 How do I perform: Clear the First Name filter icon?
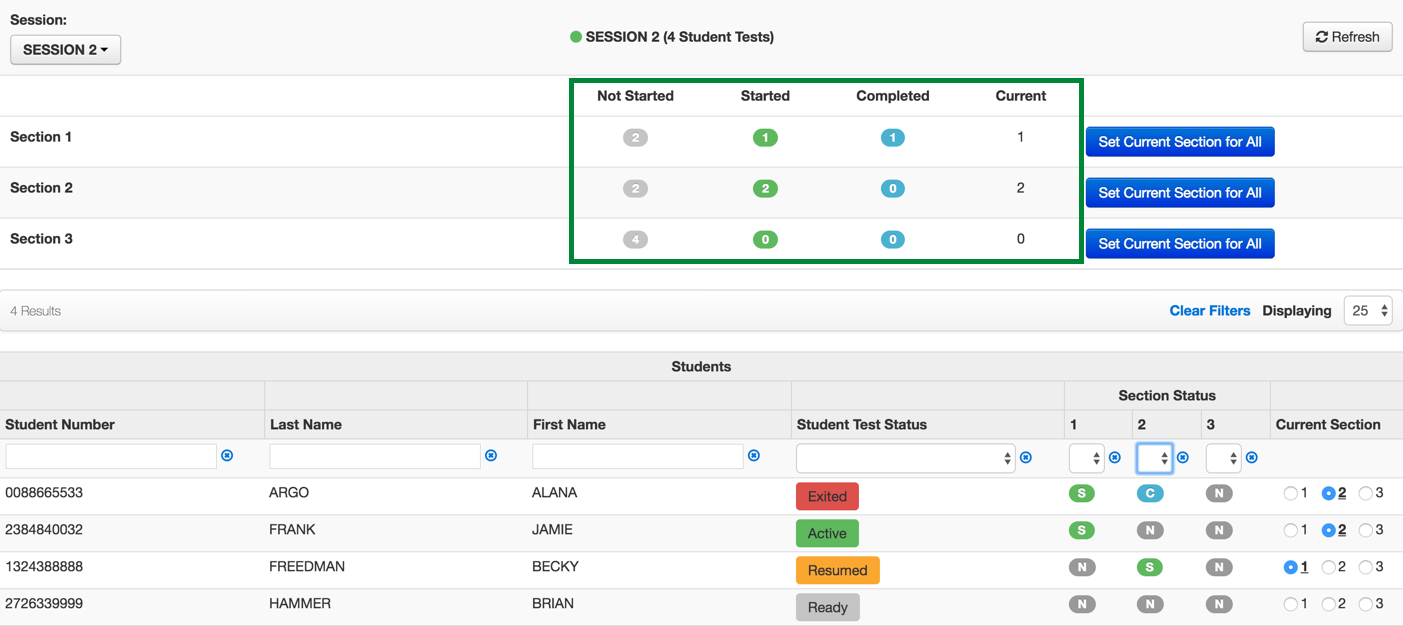click(x=754, y=456)
